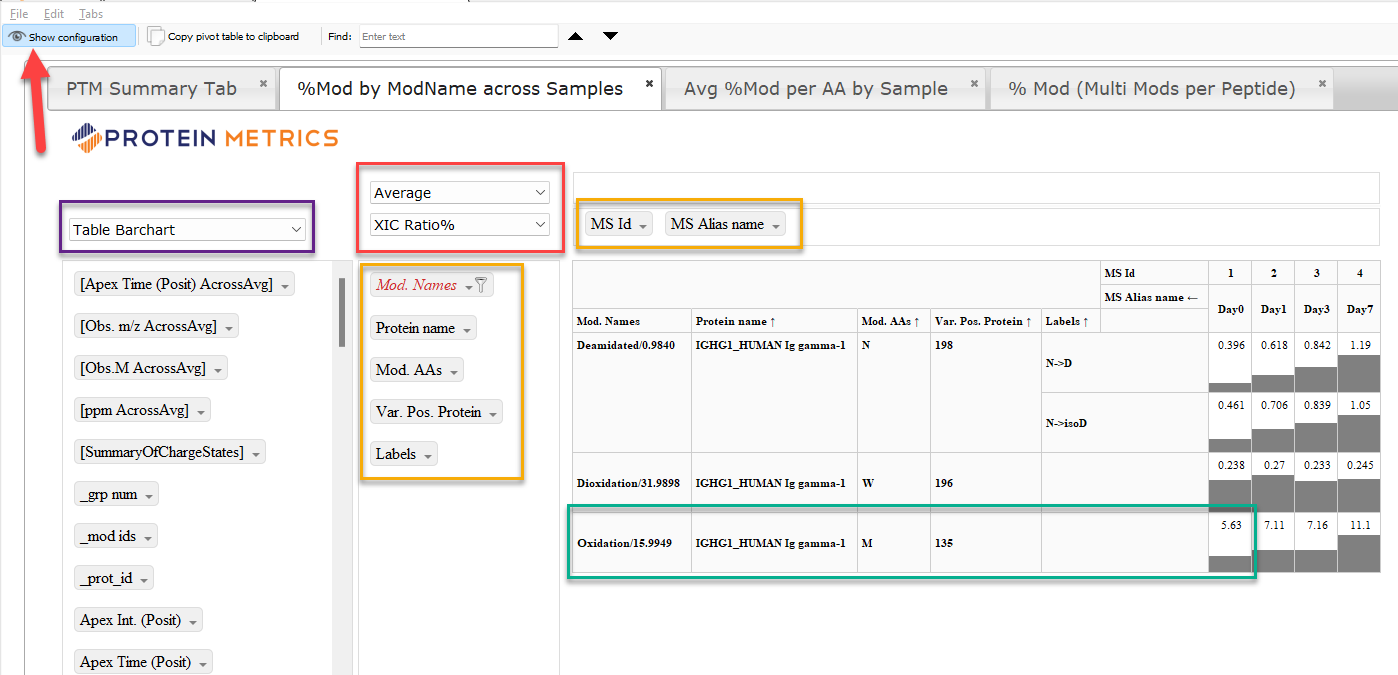Click the Find text entry box
Screen dimensions: 1398x675
click(458, 35)
